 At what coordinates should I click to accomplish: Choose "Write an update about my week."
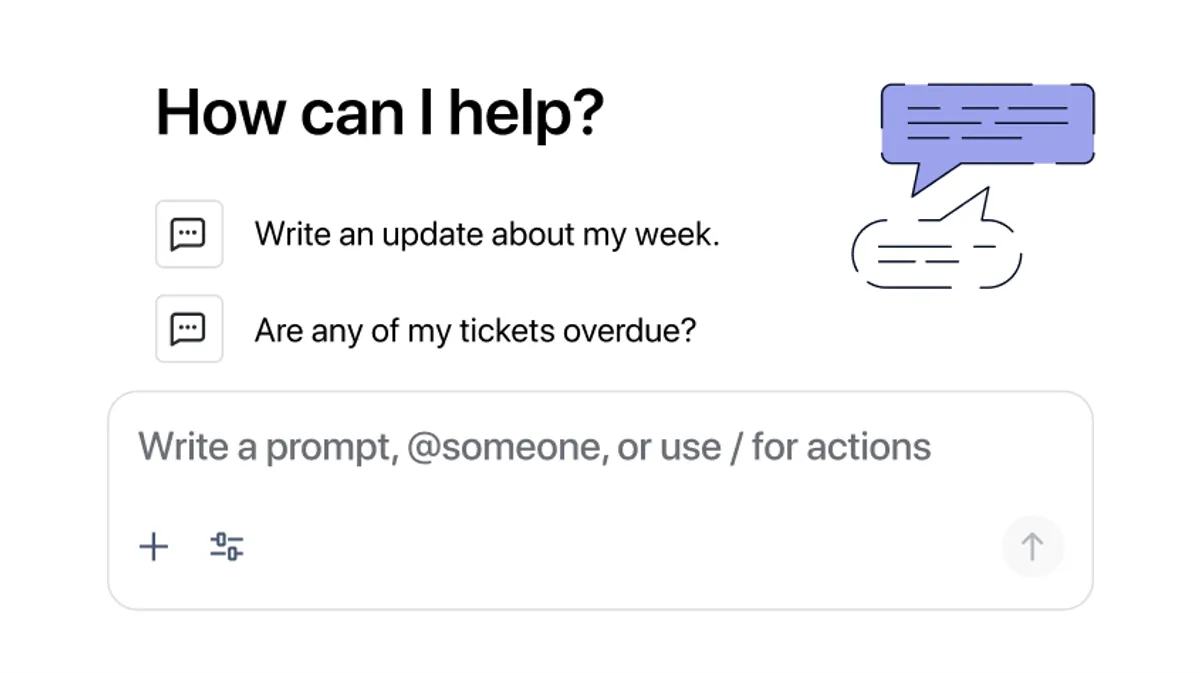pyautogui.click(x=487, y=234)
